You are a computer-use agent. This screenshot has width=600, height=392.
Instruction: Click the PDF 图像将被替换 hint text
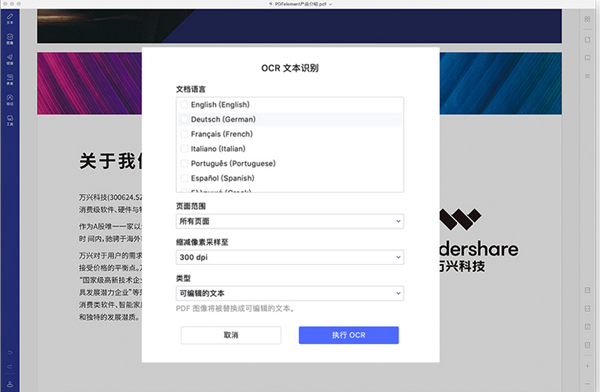(235, 309)
